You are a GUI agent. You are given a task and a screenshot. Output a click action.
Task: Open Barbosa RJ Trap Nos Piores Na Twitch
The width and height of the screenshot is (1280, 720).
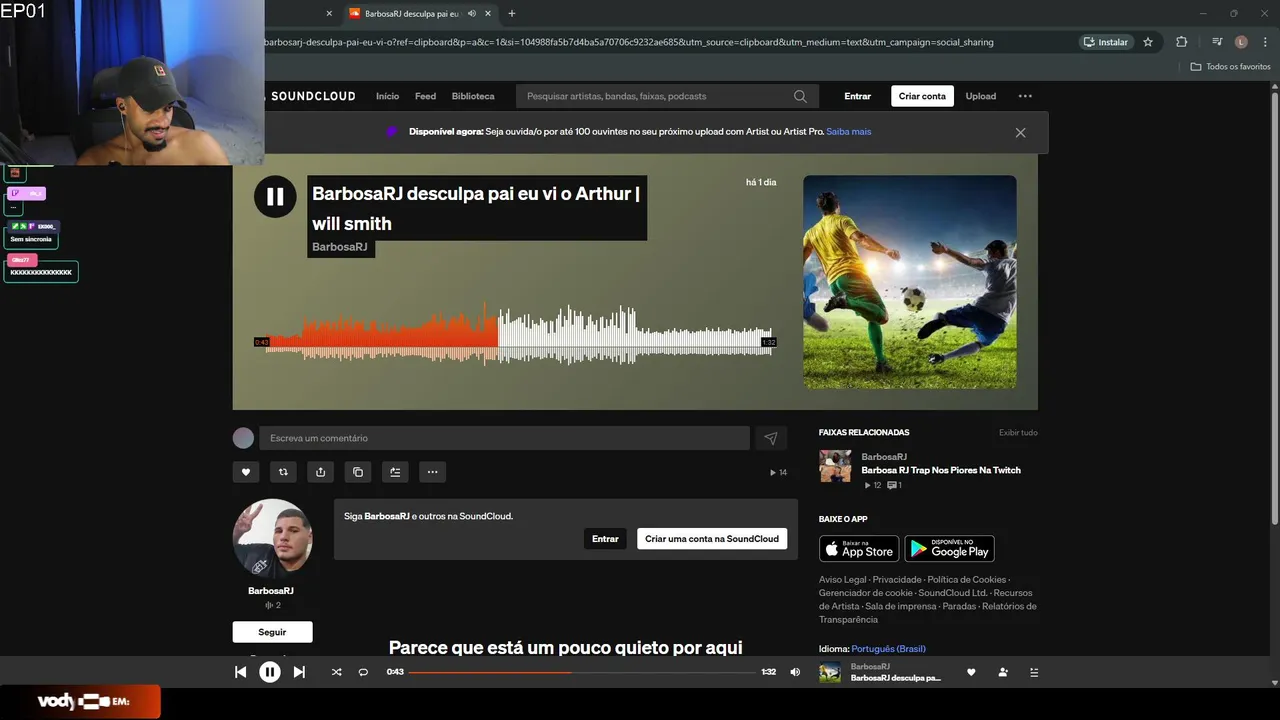[941, 470]
